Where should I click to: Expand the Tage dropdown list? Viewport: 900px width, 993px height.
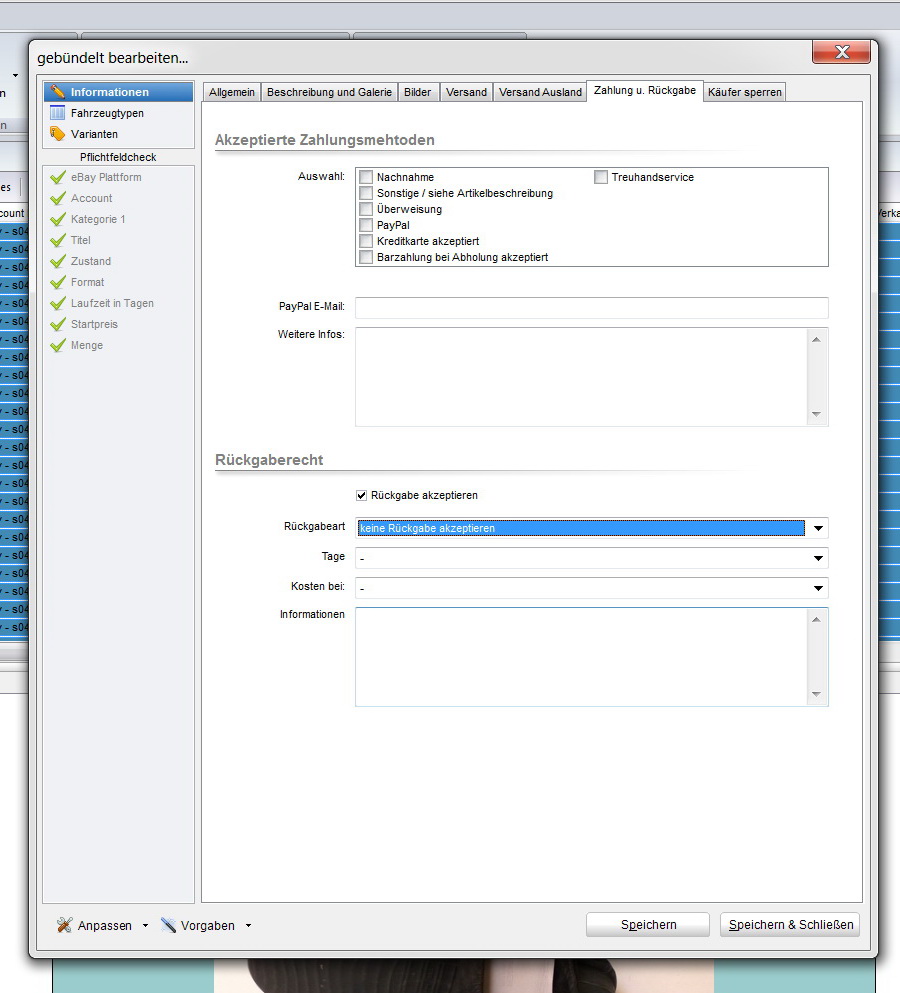[x=818, y=558]
